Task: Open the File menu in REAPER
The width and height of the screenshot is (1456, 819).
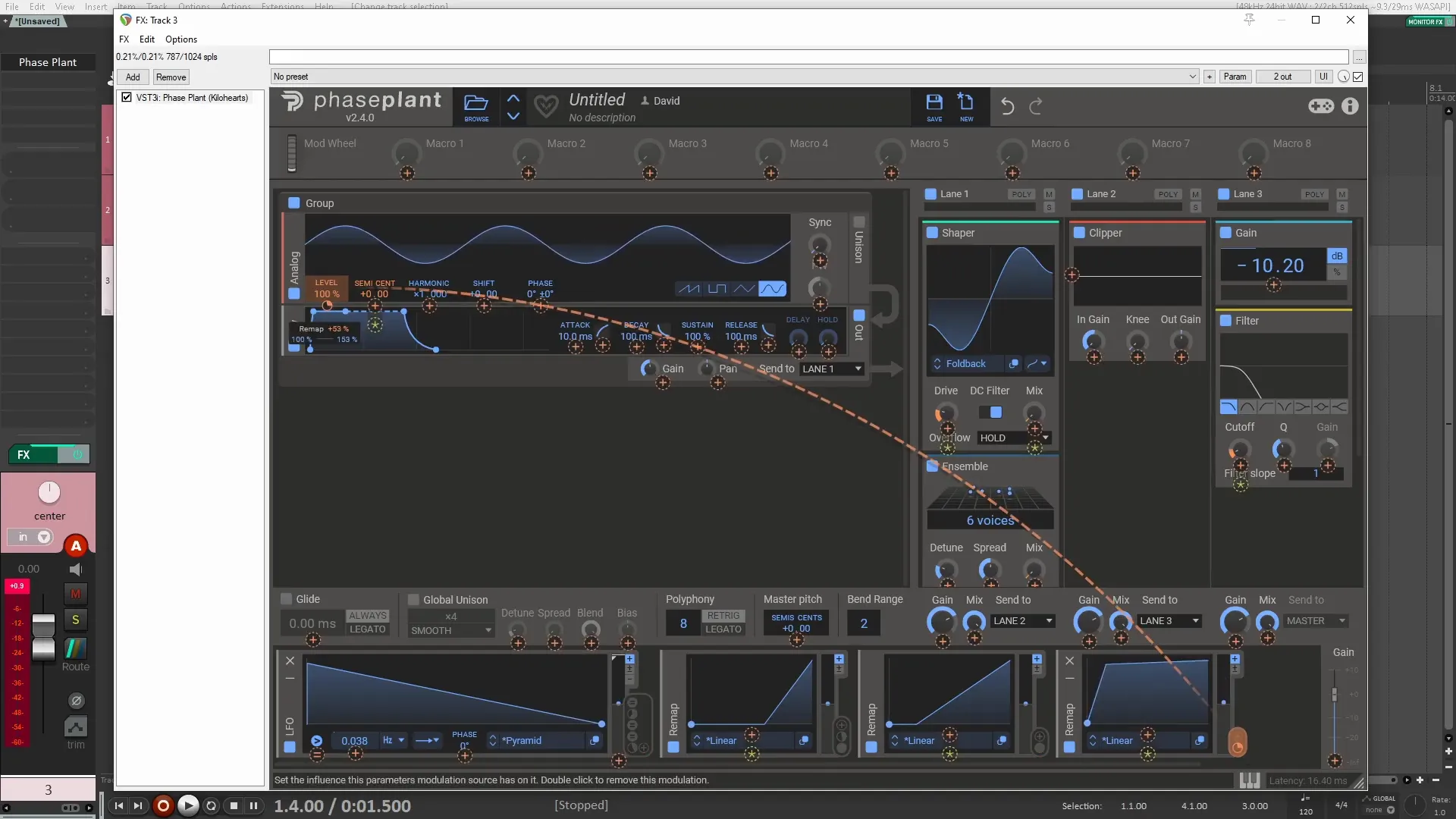Action: [12, 6]
